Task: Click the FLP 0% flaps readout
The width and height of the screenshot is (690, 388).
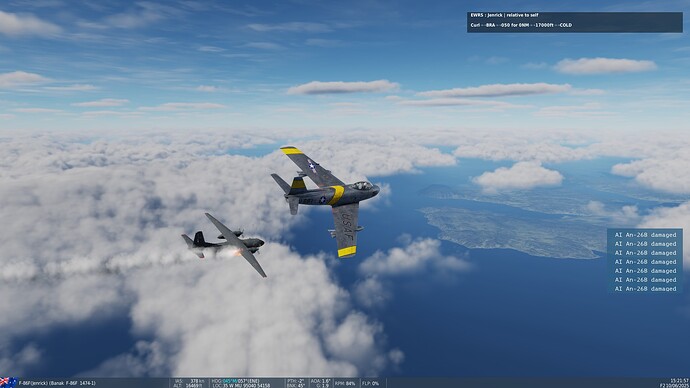Action: click(x=371, y=383)
